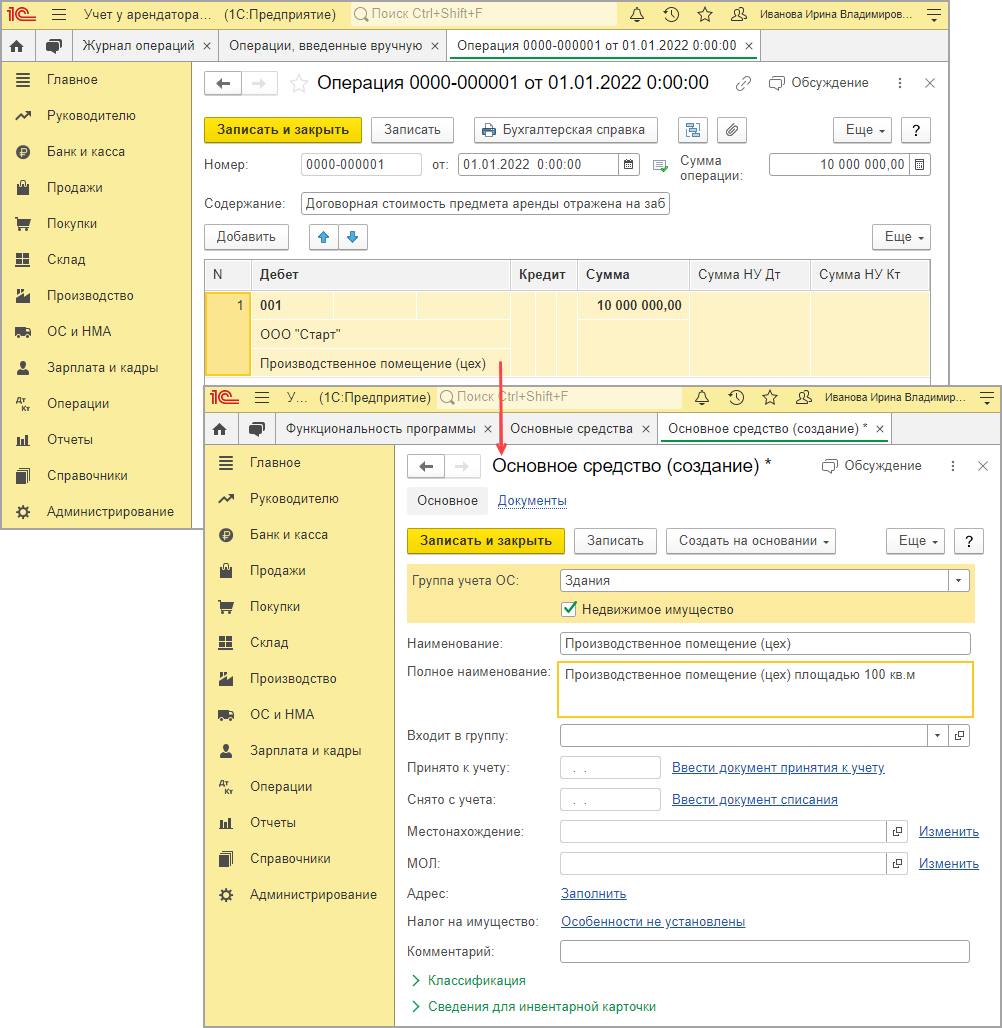Viewport: 1002px width, 1028px height.
Task: Open Создать на основании dropdown
Action: (x=751, y=541)
